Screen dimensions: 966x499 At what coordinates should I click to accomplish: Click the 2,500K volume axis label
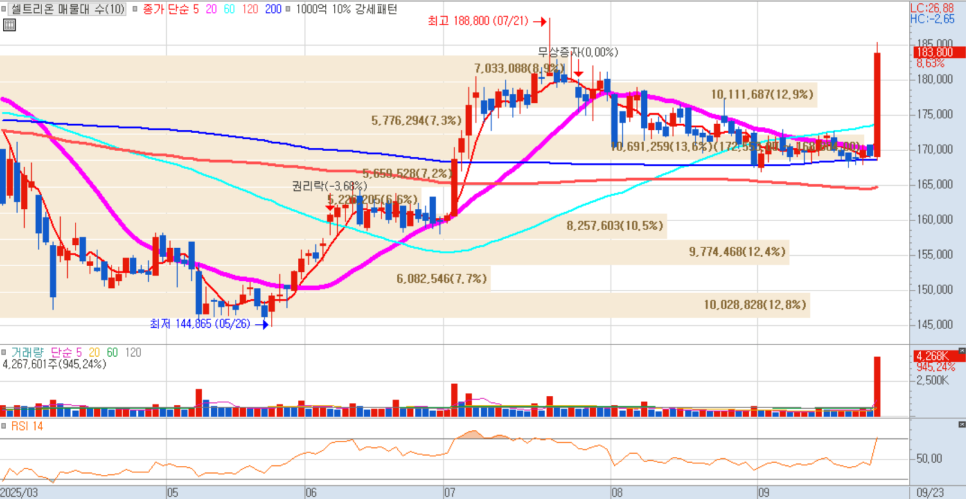pos(933,381)
